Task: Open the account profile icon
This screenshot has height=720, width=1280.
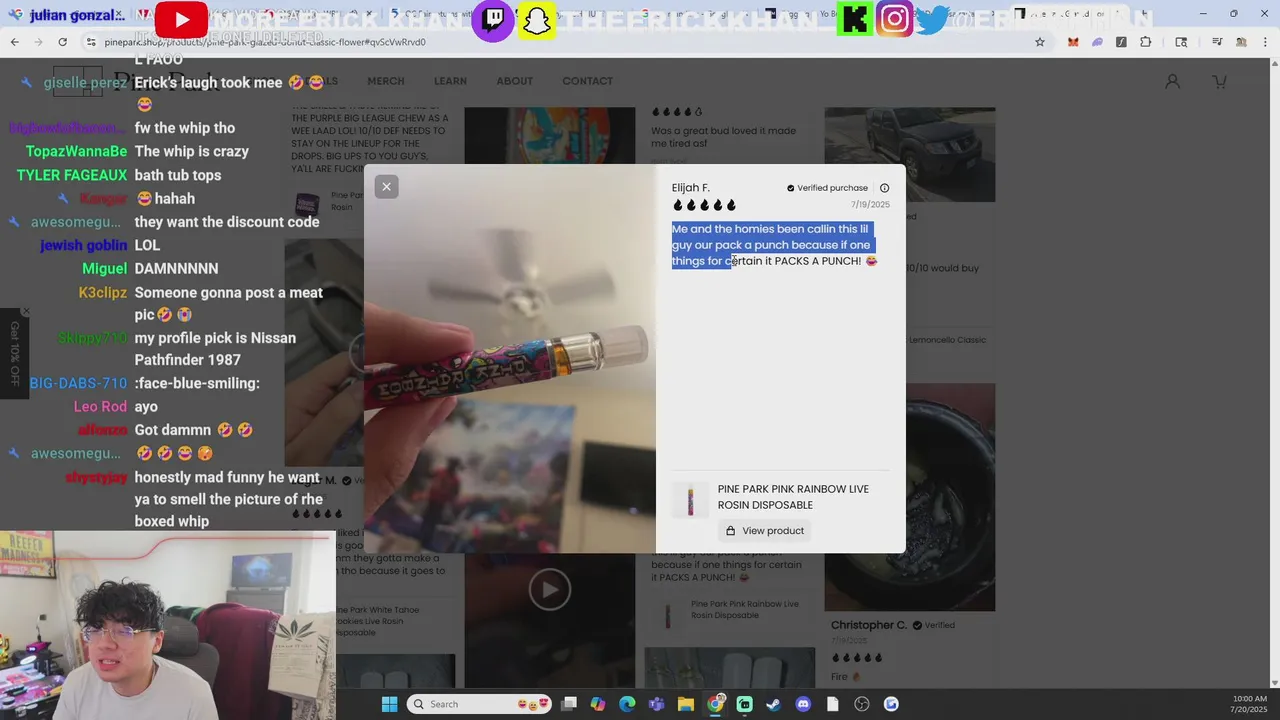Action: click(x=1172, y=81)
